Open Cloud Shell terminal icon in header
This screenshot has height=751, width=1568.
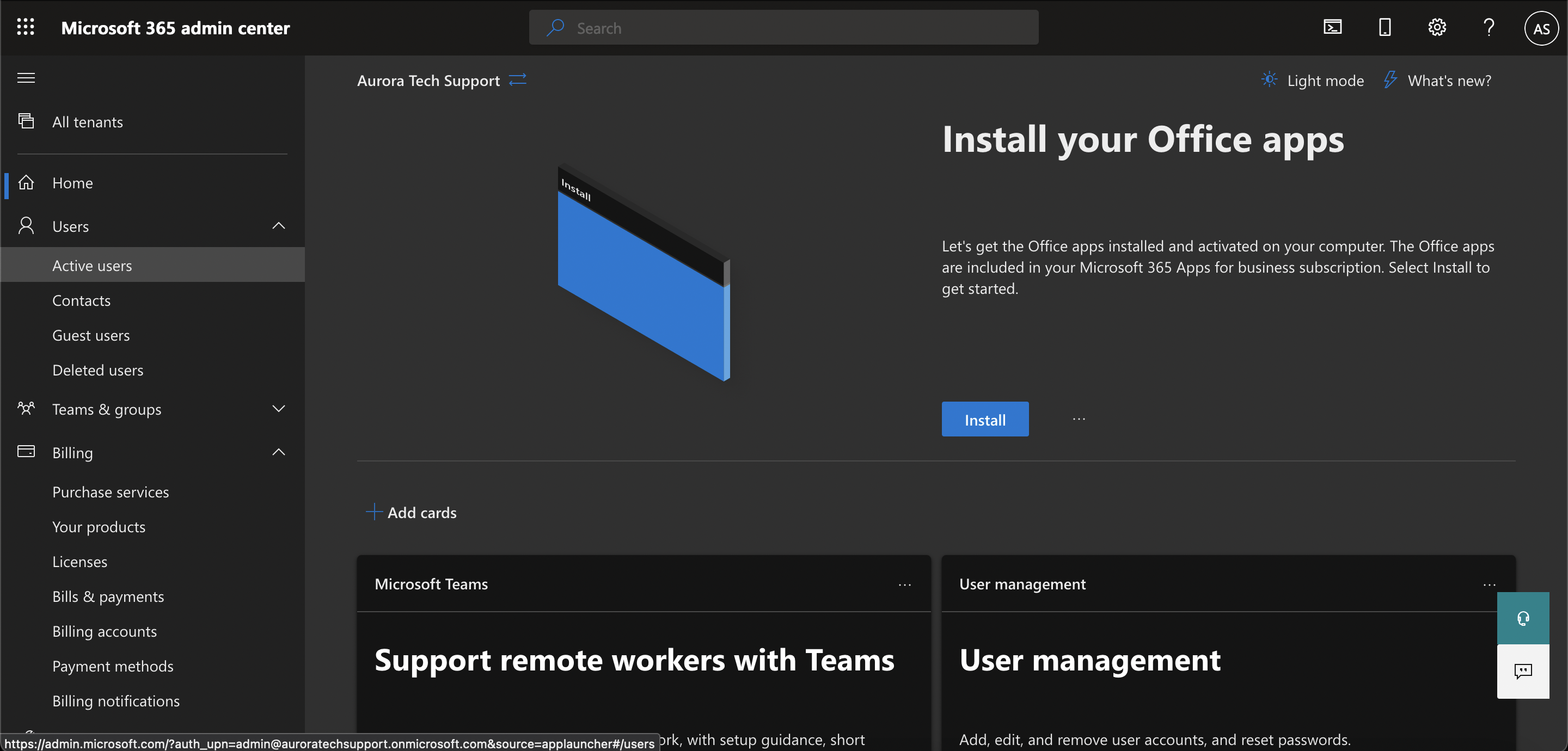(x=1332, y=27)
